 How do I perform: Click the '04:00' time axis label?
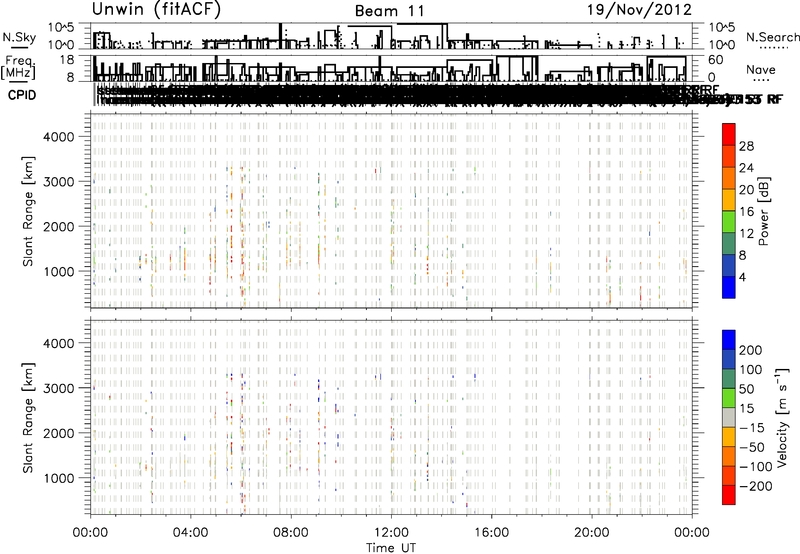(191, 533)
